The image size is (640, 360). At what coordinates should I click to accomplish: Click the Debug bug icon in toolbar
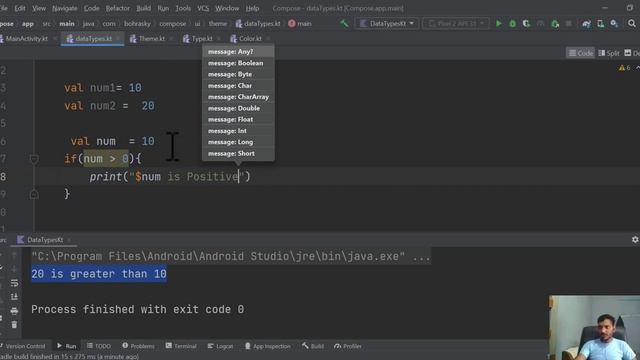pos(513,24)
